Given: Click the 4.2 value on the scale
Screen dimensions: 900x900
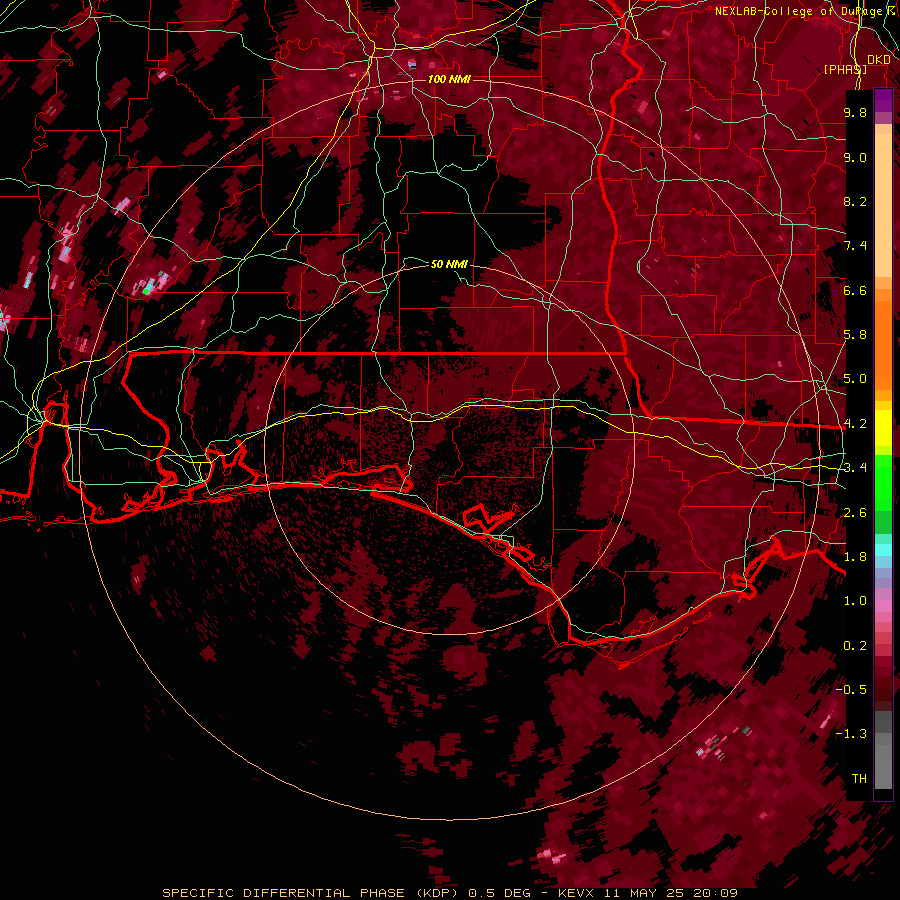Looking at the screenshot, I should point(855,424).
